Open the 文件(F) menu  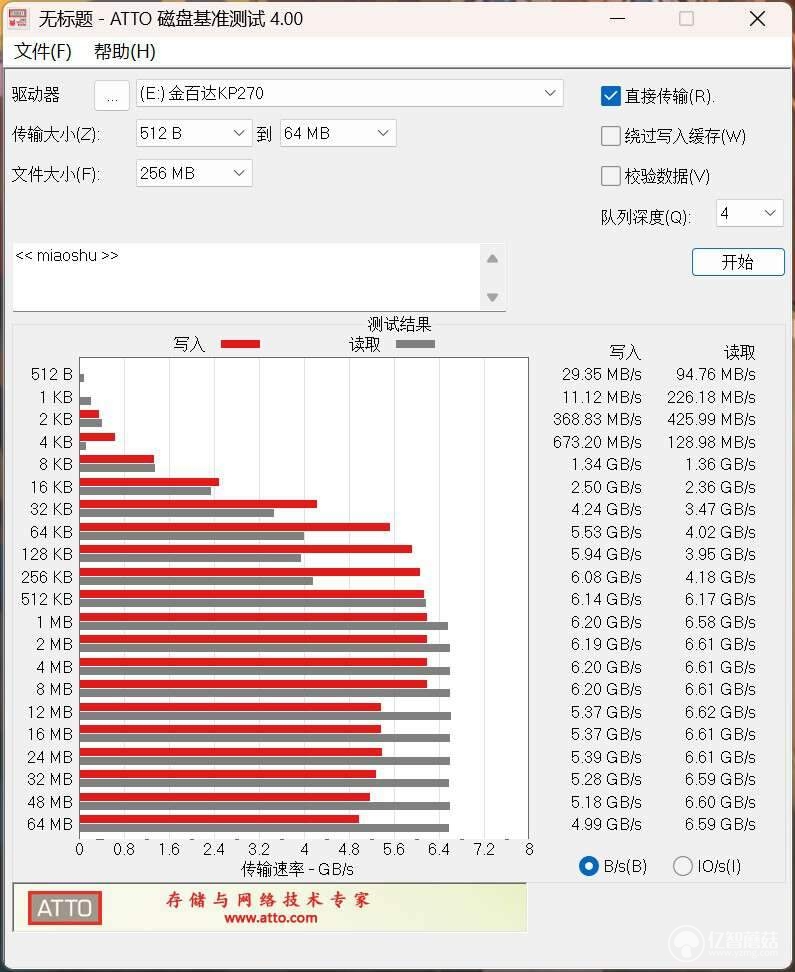pos(43,51)
